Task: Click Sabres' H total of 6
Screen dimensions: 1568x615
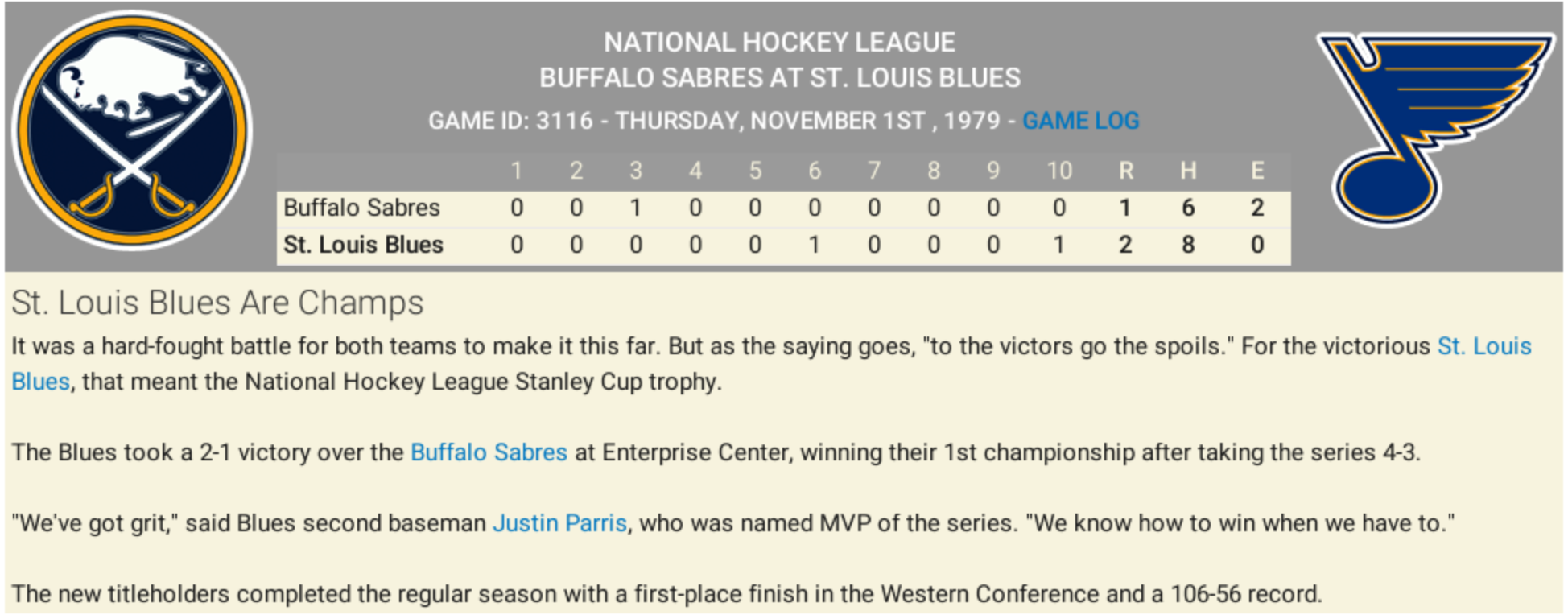Action: [1188, 208]
